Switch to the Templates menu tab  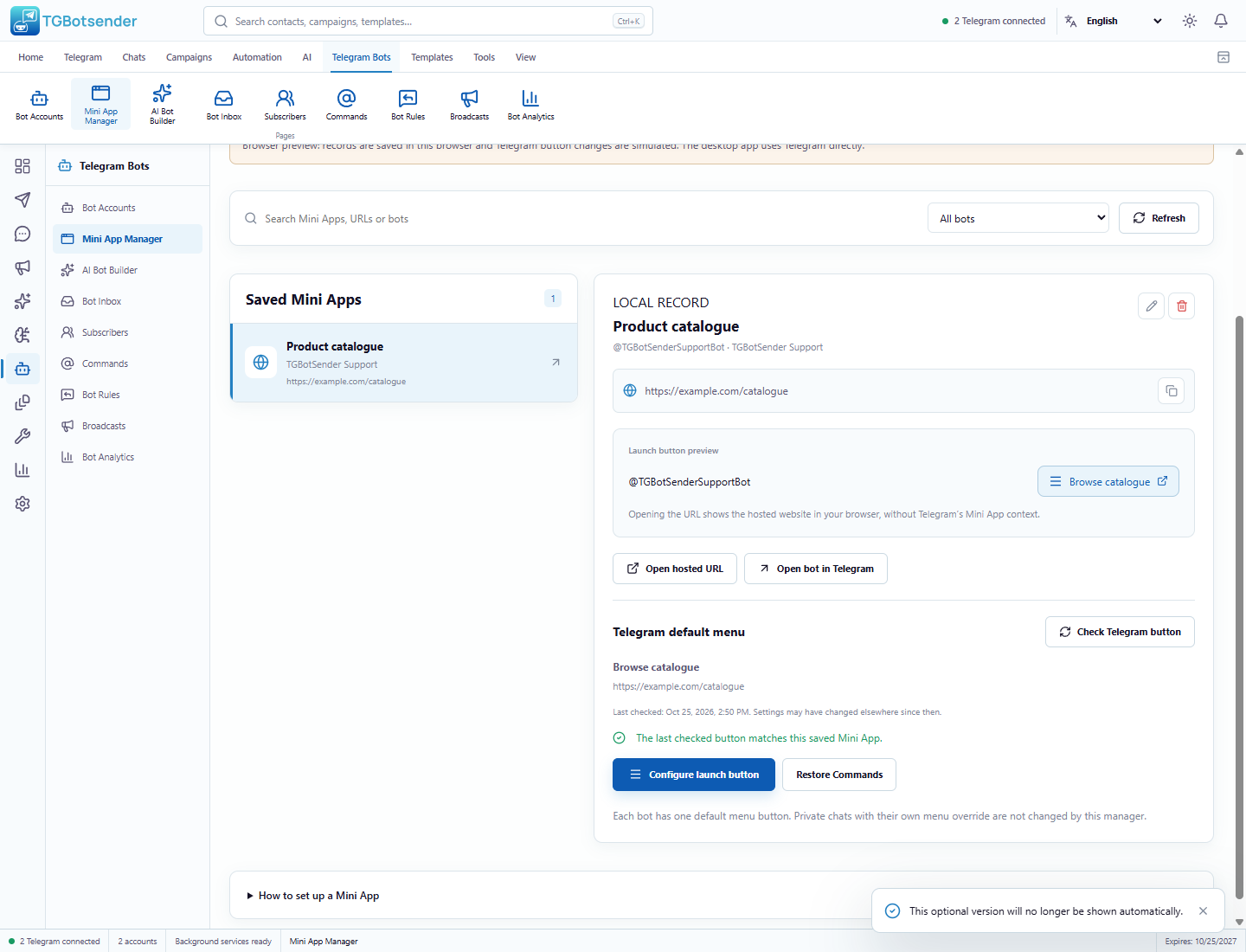(x=432, y=57)
